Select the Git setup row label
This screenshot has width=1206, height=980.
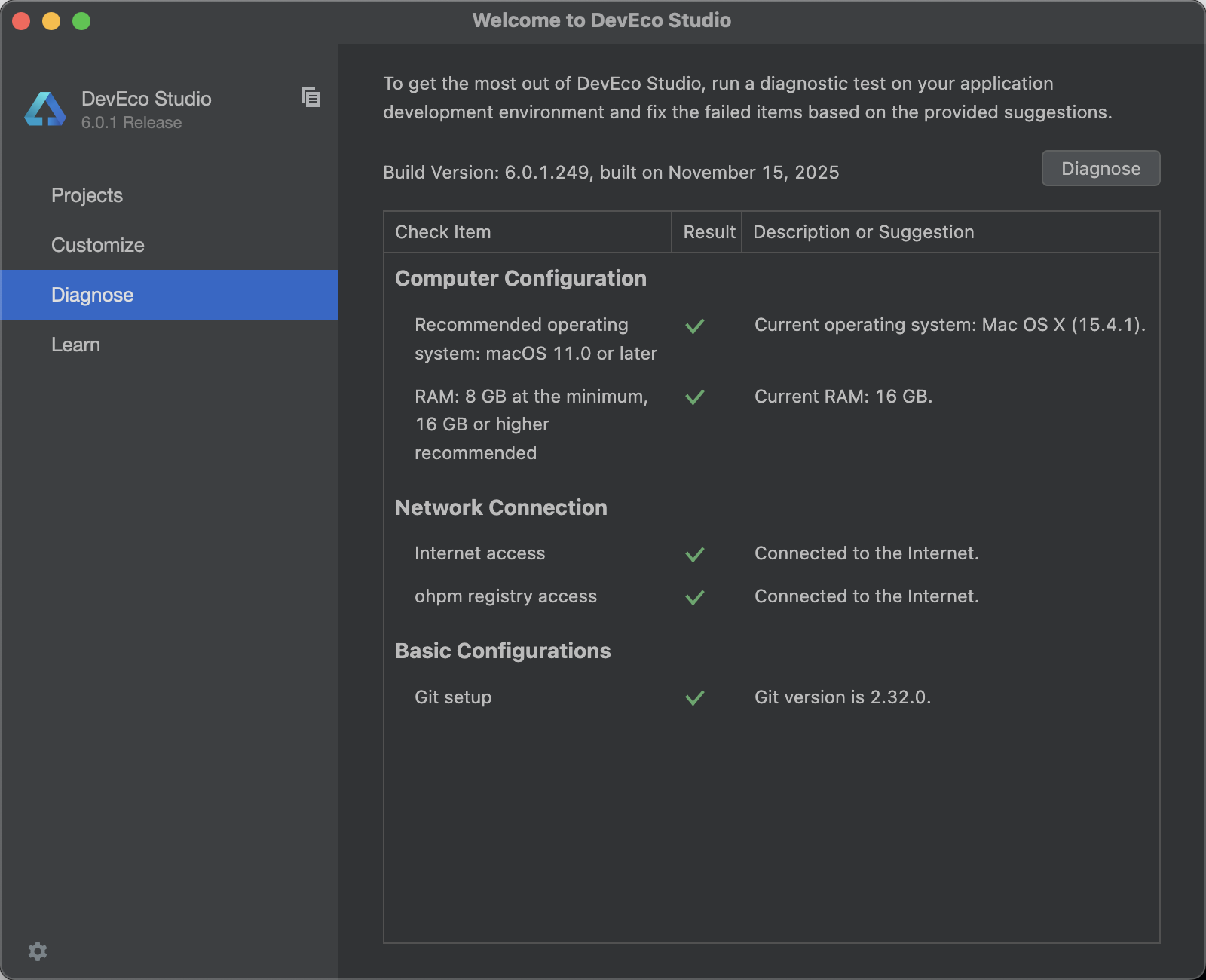click(x=453, y=697)
